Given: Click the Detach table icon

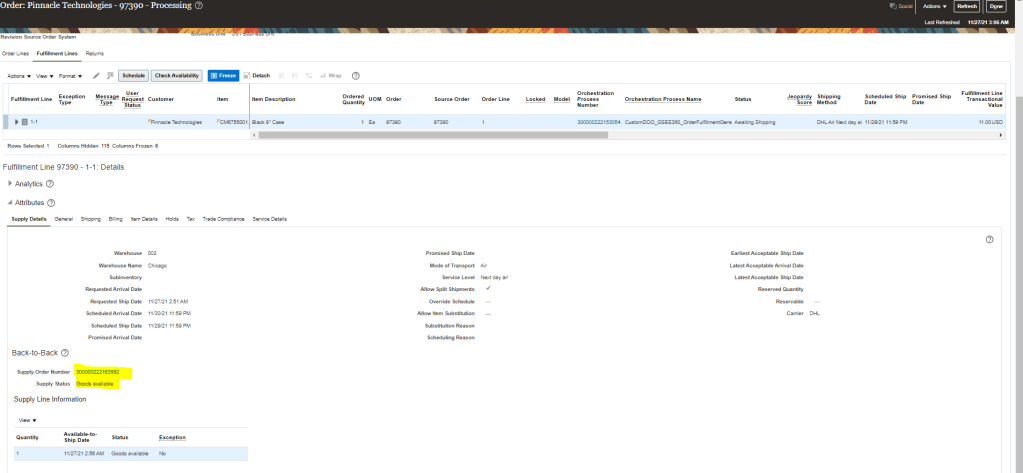Looking at the screenshot, I should click(257, 76).
